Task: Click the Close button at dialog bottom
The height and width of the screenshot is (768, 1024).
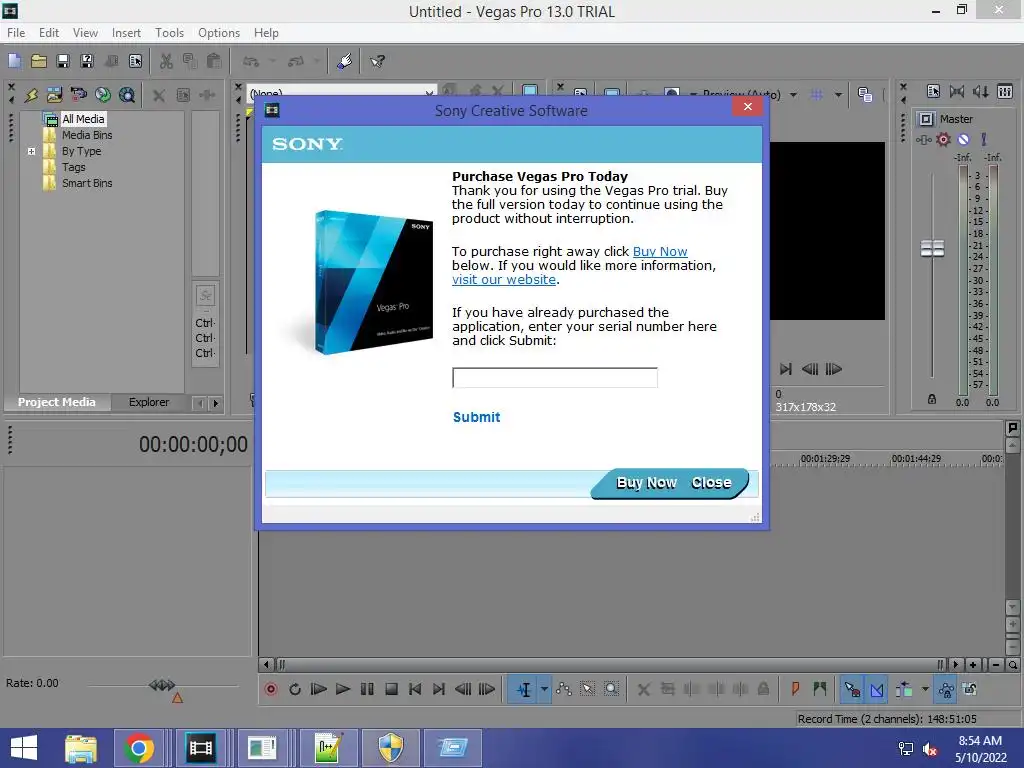Action: [711, 483]
